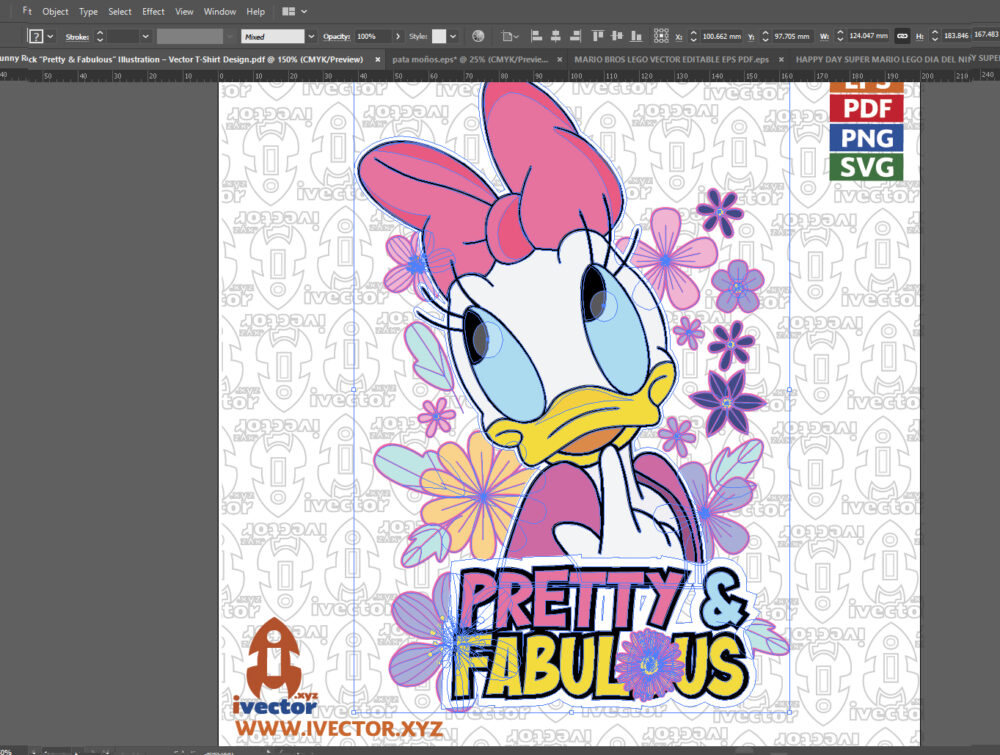1000x755 pixels.
Task: Click the Opacity 100% field
Action: (x=372, y=36)
